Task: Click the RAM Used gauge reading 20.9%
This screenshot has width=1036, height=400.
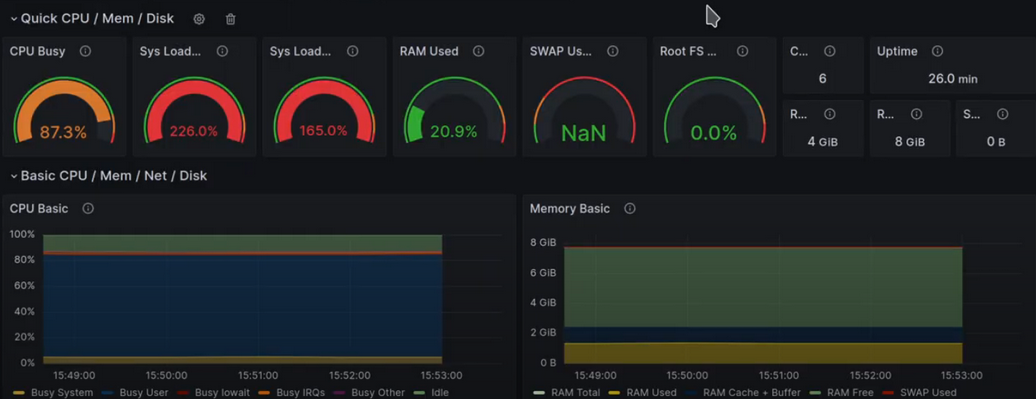Action: click(x=454, y=112)
